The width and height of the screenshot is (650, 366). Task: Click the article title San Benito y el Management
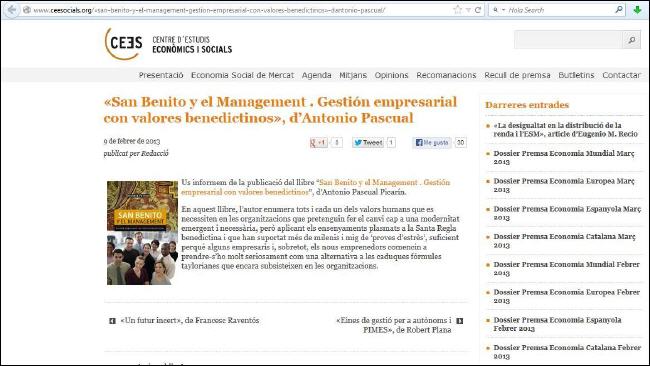pos(280,110)
